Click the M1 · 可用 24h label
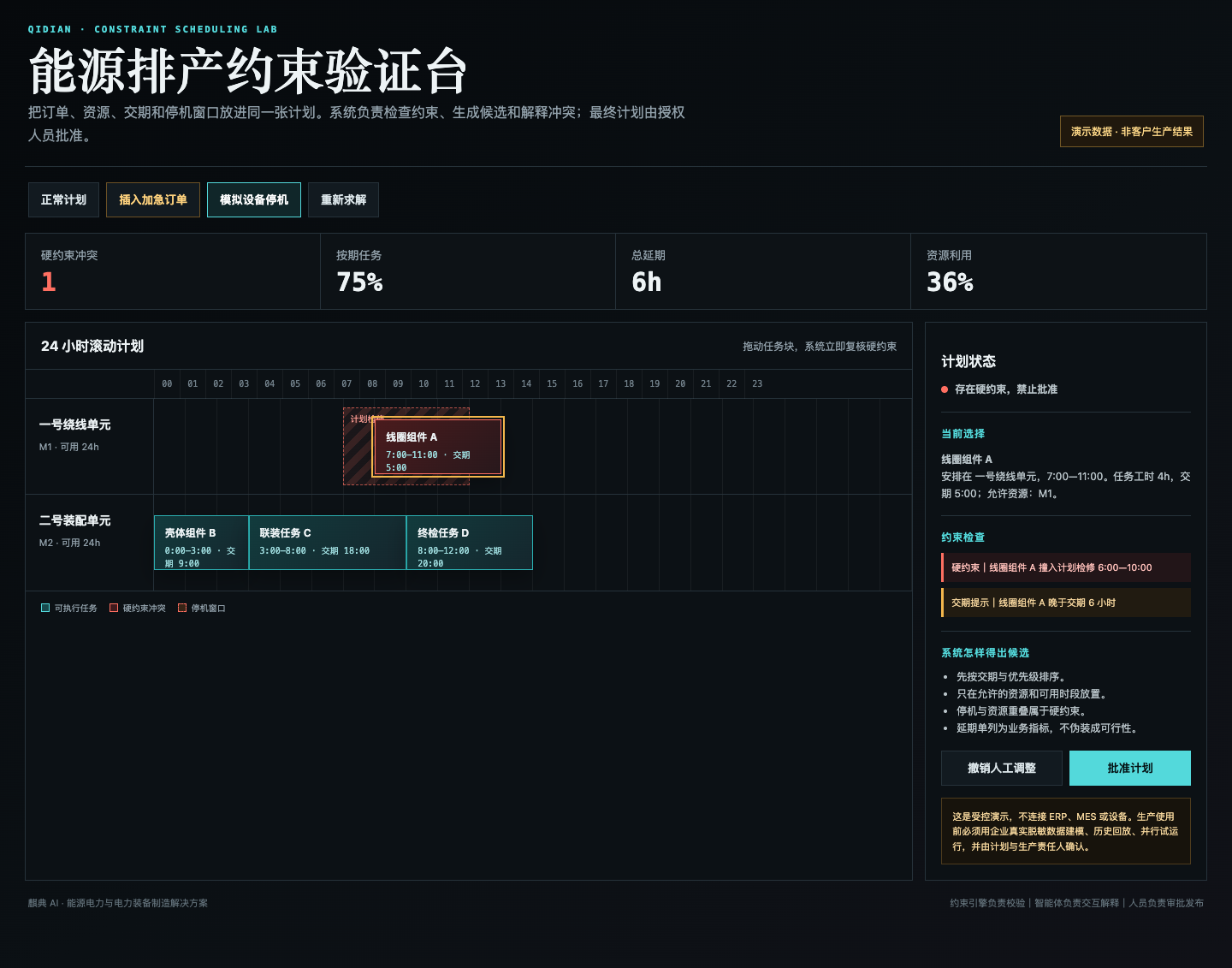 pyautogui.click(x=69, y=447)
